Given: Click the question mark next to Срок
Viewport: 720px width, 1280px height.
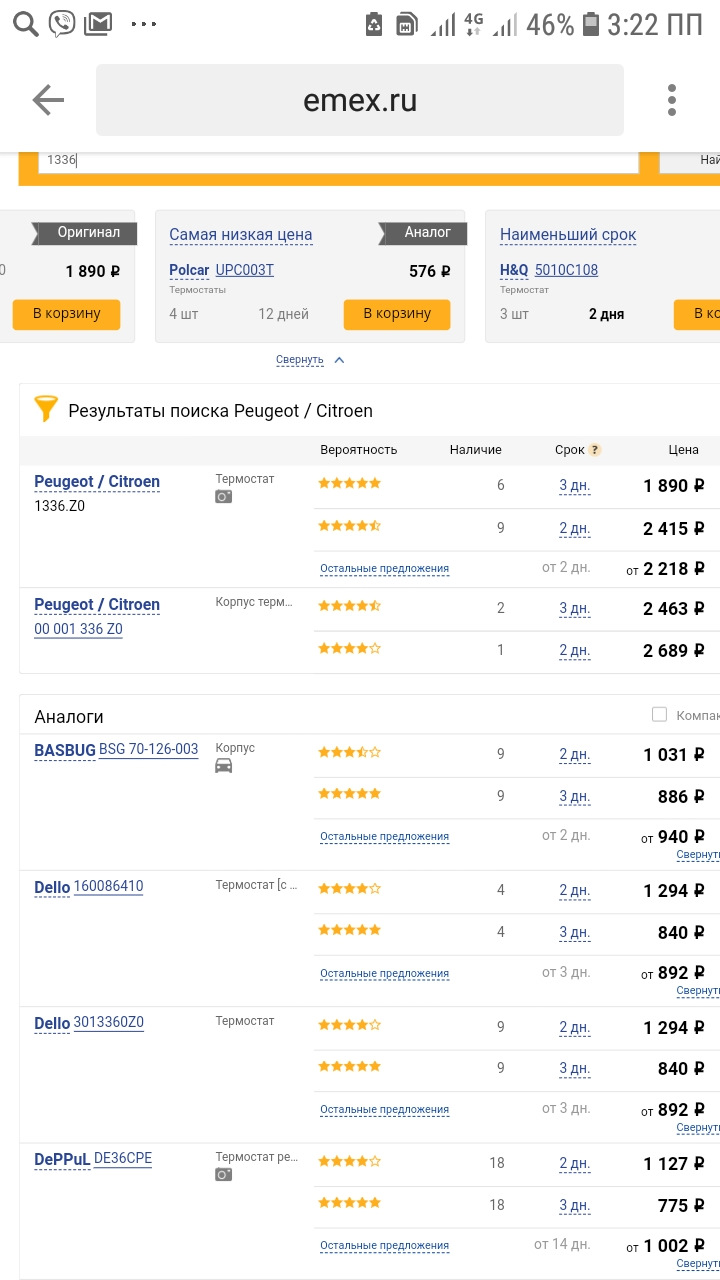Looking at the screenshot, I should [595, 450].
